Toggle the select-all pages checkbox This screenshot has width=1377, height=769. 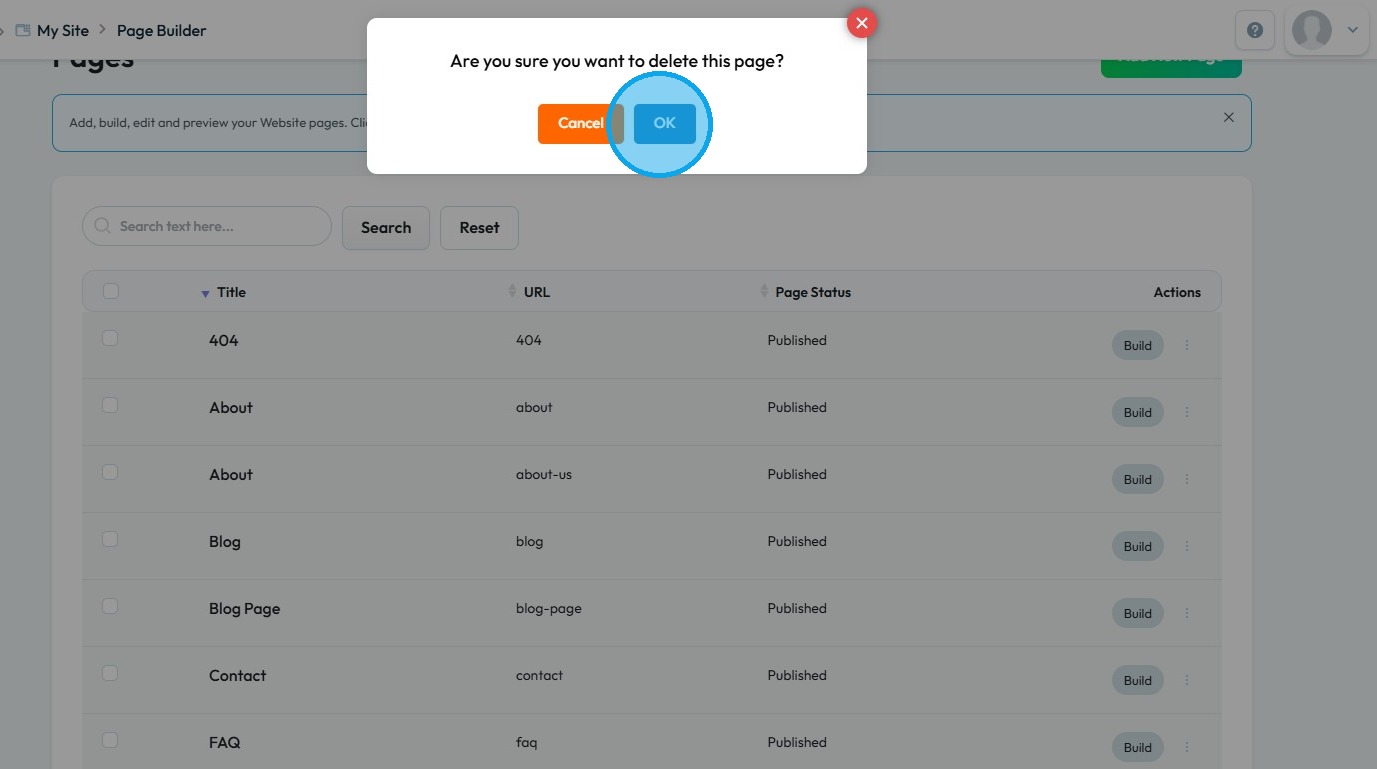111,291
